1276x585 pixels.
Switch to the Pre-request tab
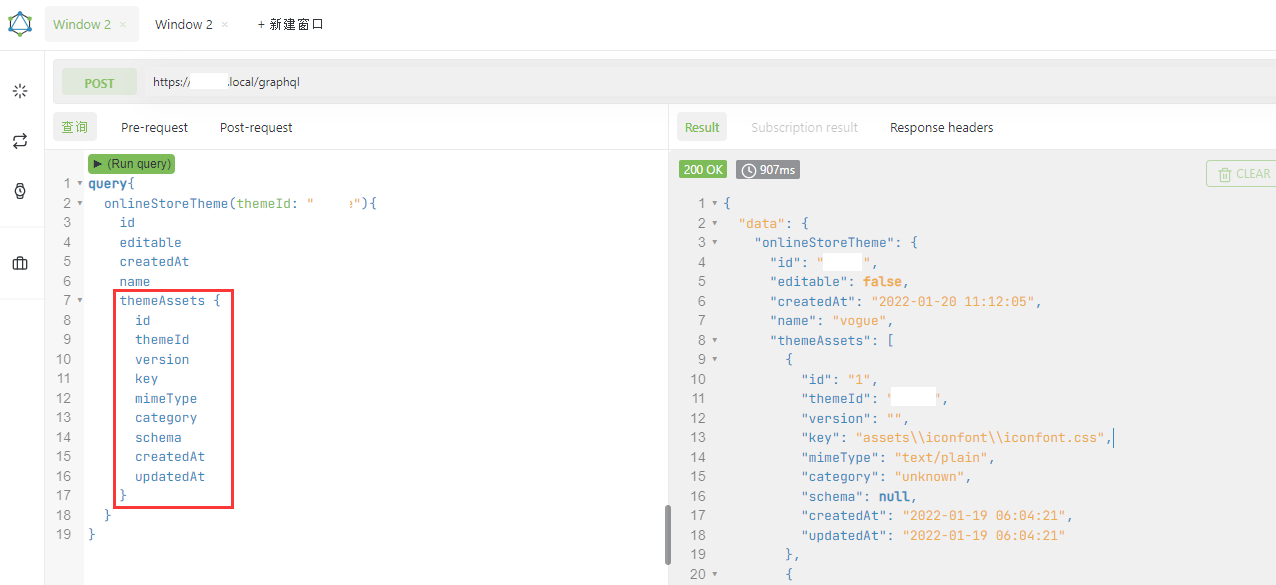click(x=154, y=127)
